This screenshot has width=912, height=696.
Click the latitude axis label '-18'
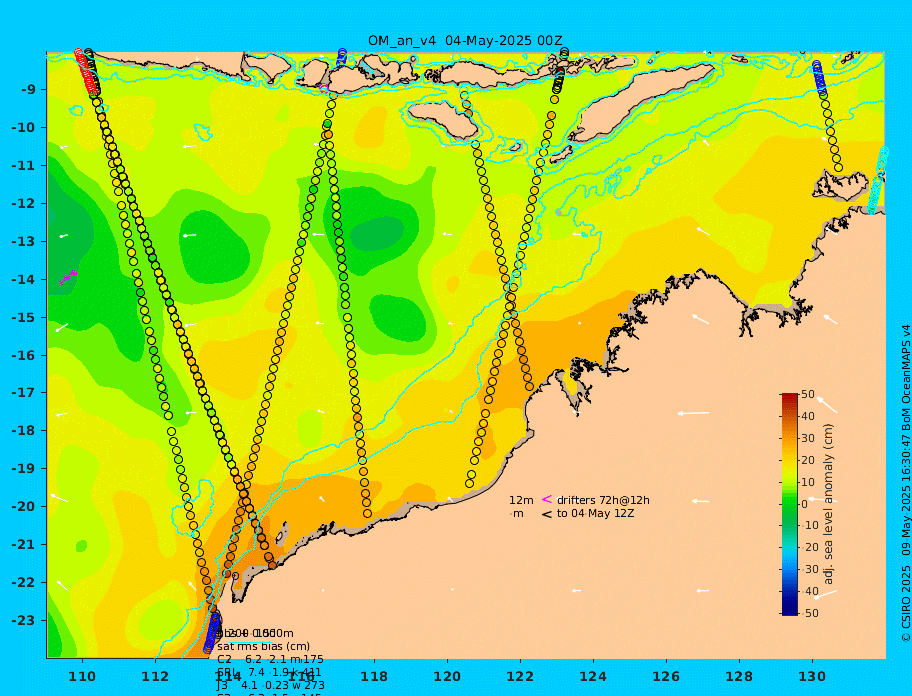click(23, 431)
